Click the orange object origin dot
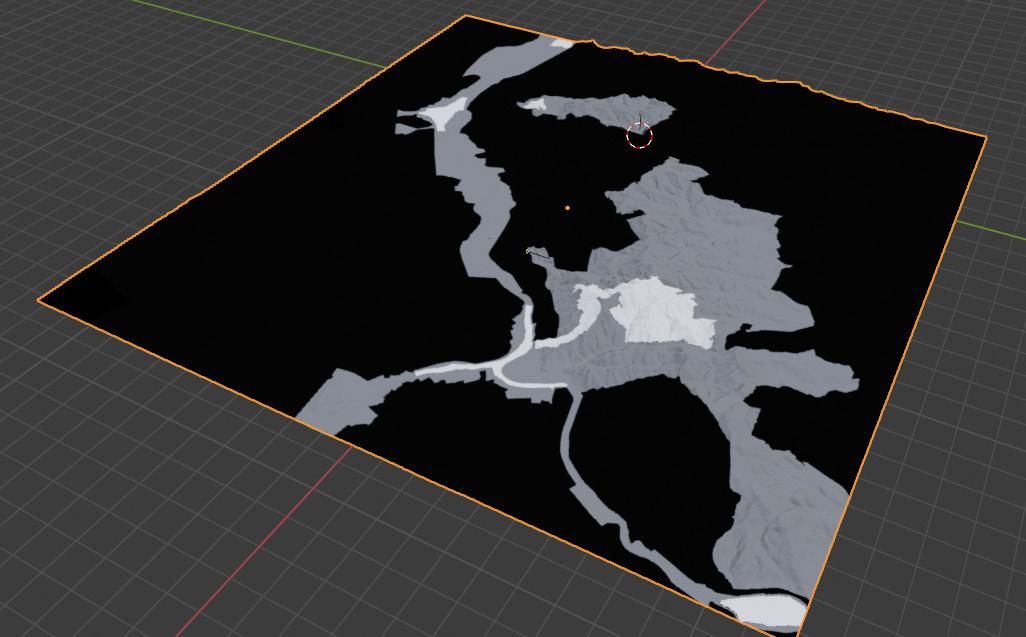 click(567, 208)
